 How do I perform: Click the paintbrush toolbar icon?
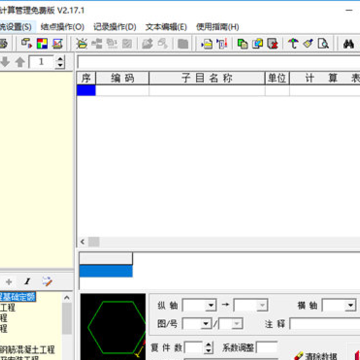[x=308, y=44]
